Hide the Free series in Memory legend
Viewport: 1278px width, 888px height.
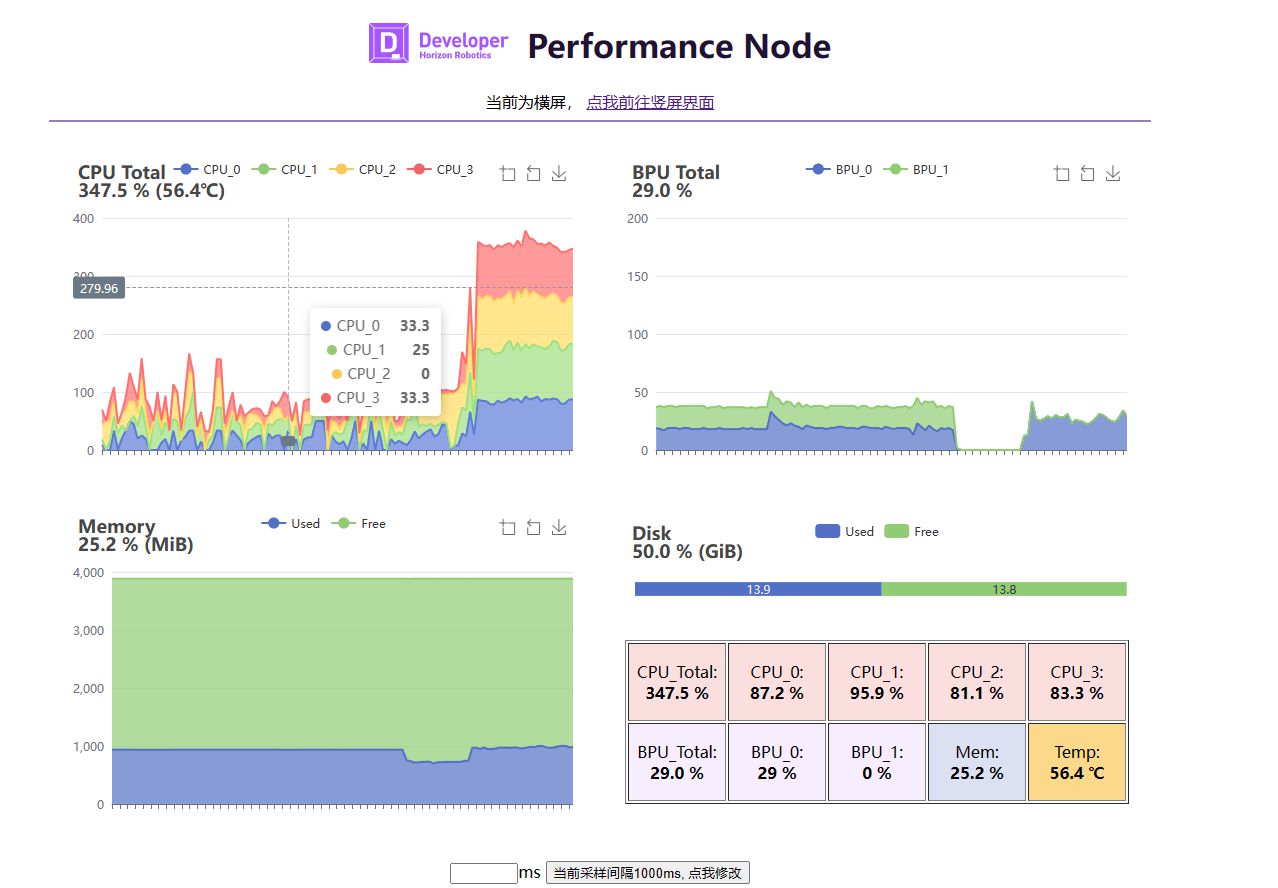coord(360,524)
